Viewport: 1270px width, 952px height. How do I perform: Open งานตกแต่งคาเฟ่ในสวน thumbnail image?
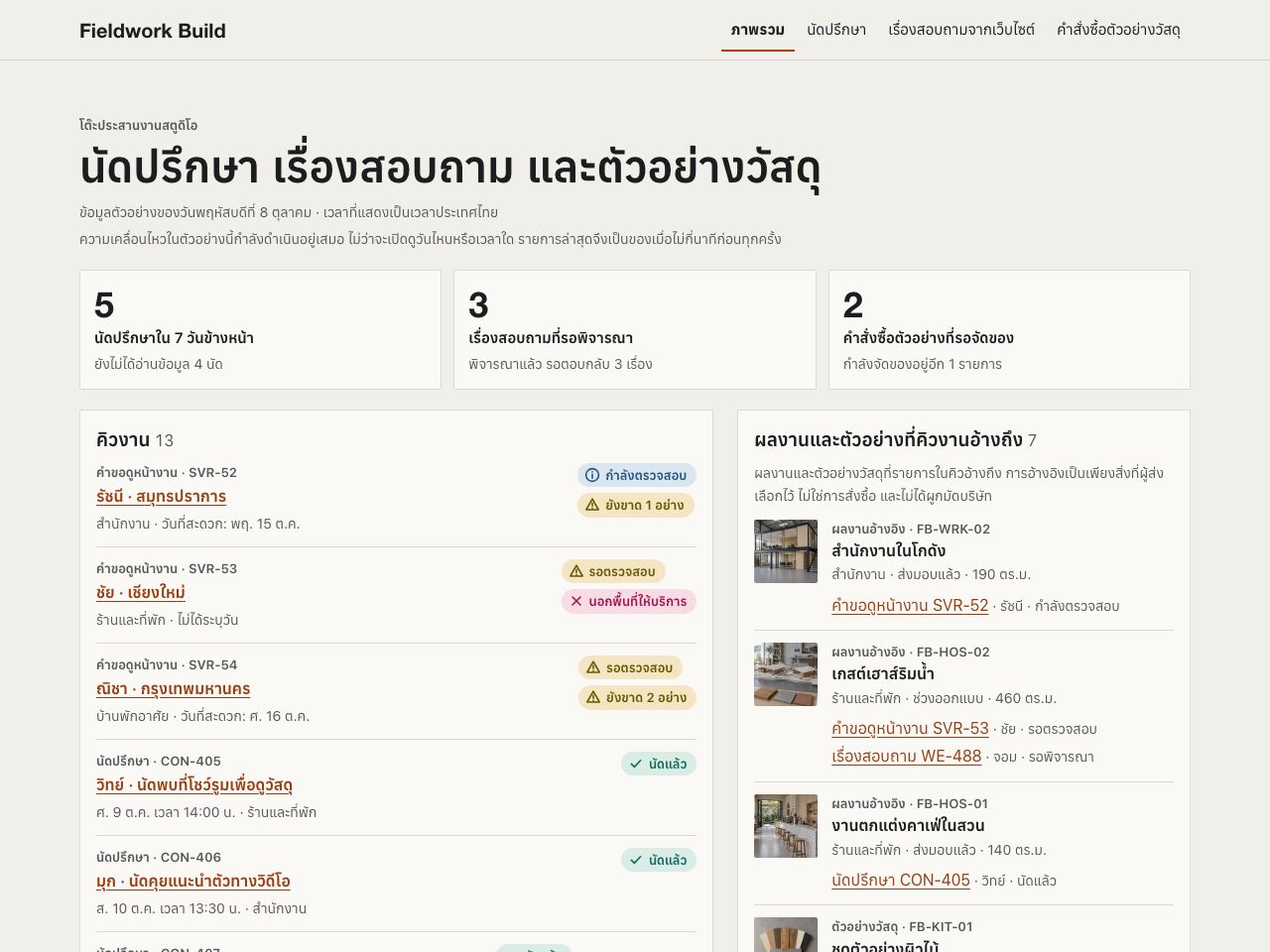tap(786, 826)
